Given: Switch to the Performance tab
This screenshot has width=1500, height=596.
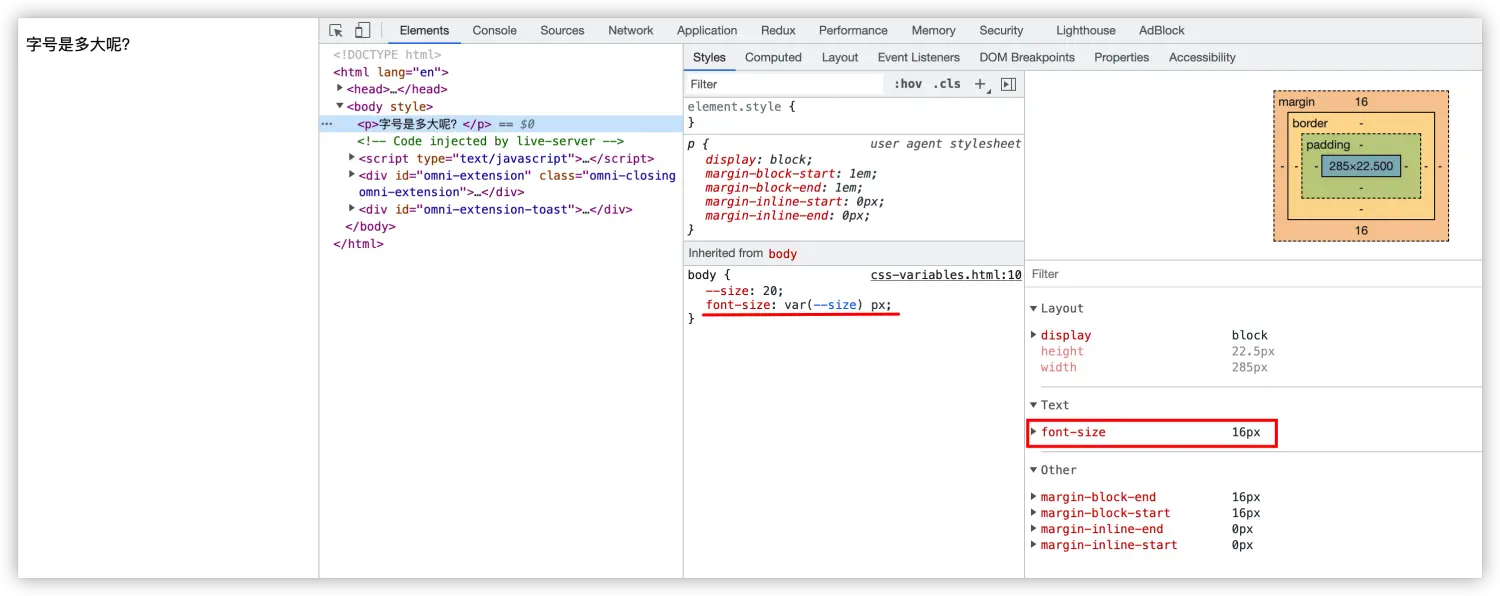Looking at the screenshot, I should [x=853, y=30].
